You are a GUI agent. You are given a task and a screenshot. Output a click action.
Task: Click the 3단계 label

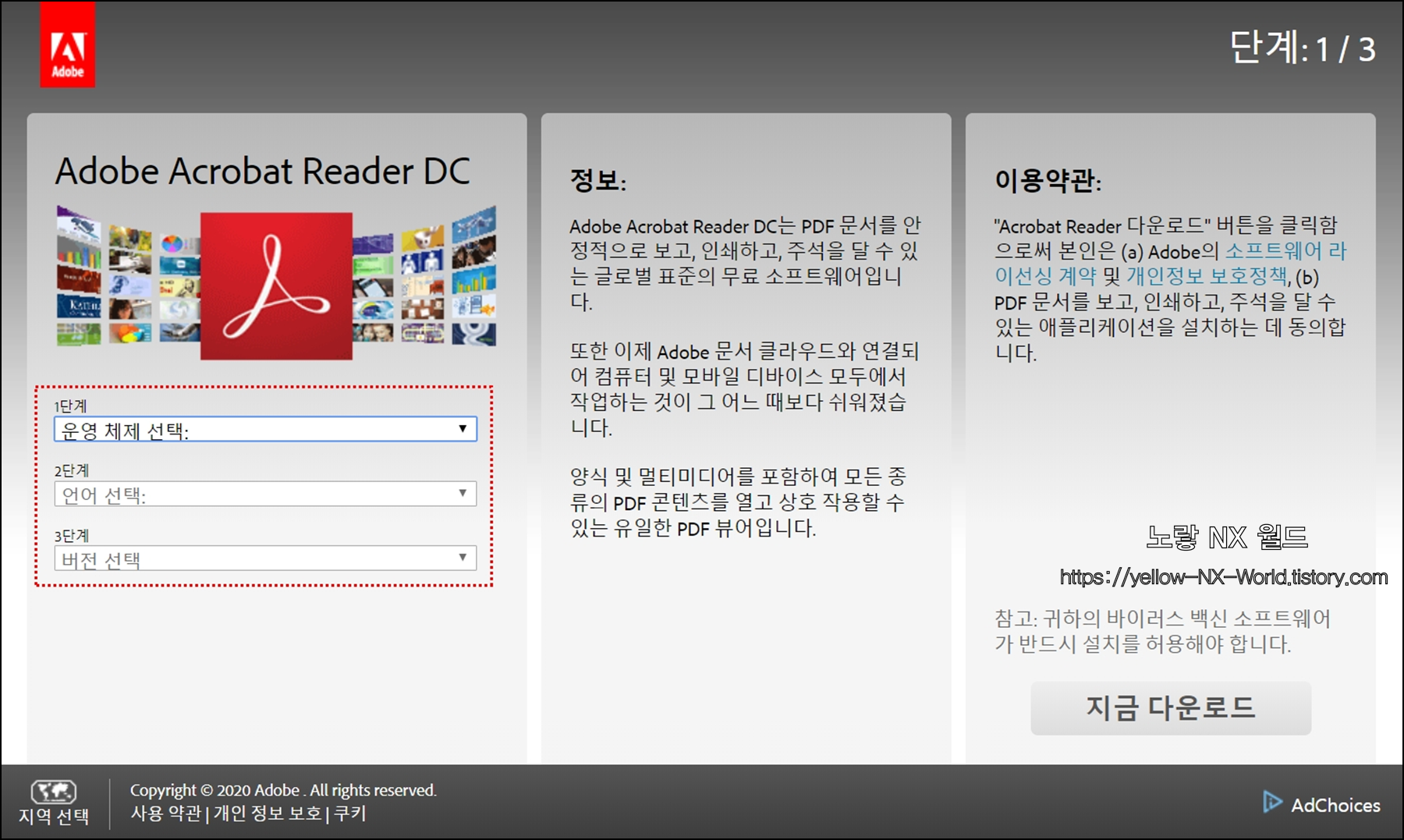click(71, 536)
